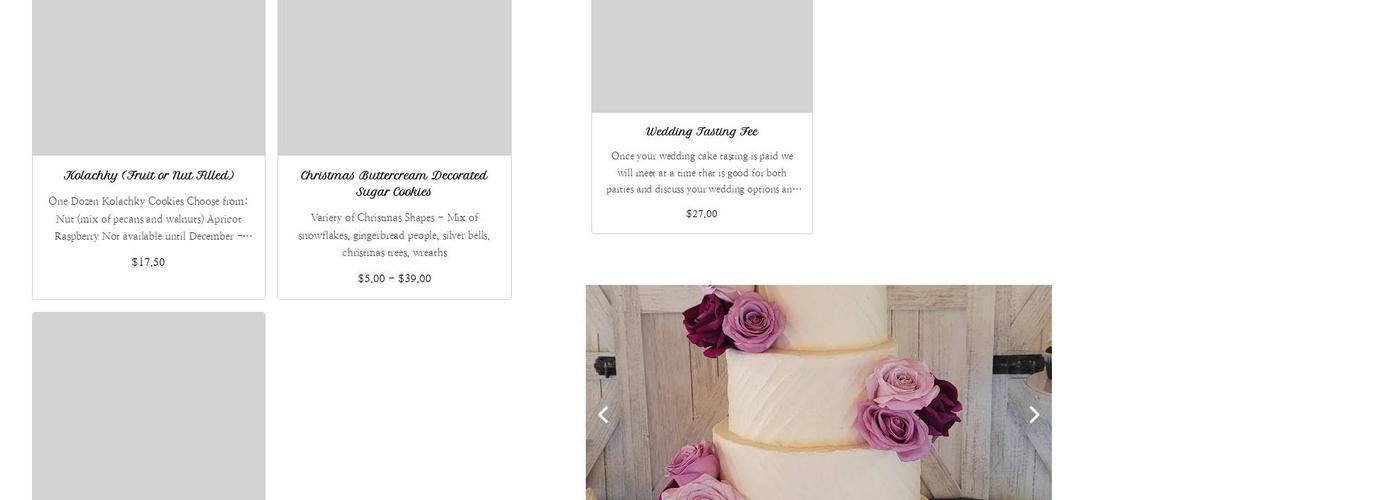
Task: Click the $5.00 – $39.00 price range
Action: point(394,279)
